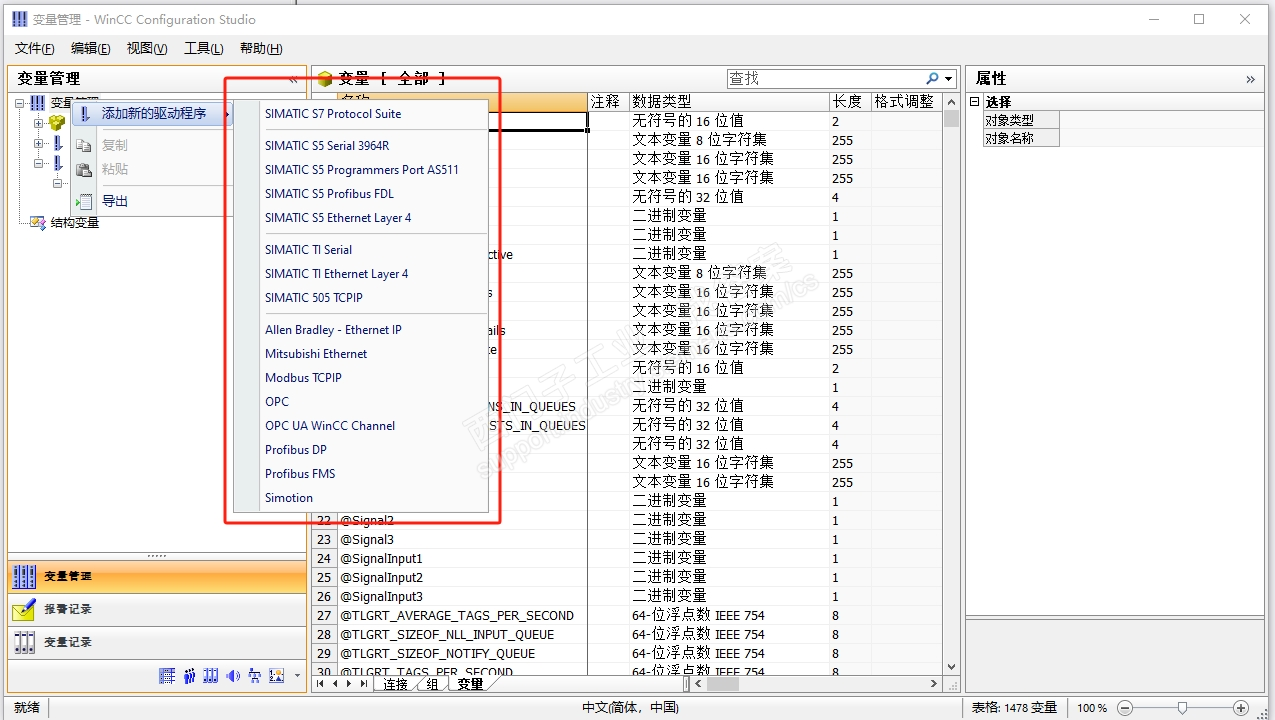Open the 编辑(E) menu
This screenshot has width=1275, height=720.
[x=91, y=48]
